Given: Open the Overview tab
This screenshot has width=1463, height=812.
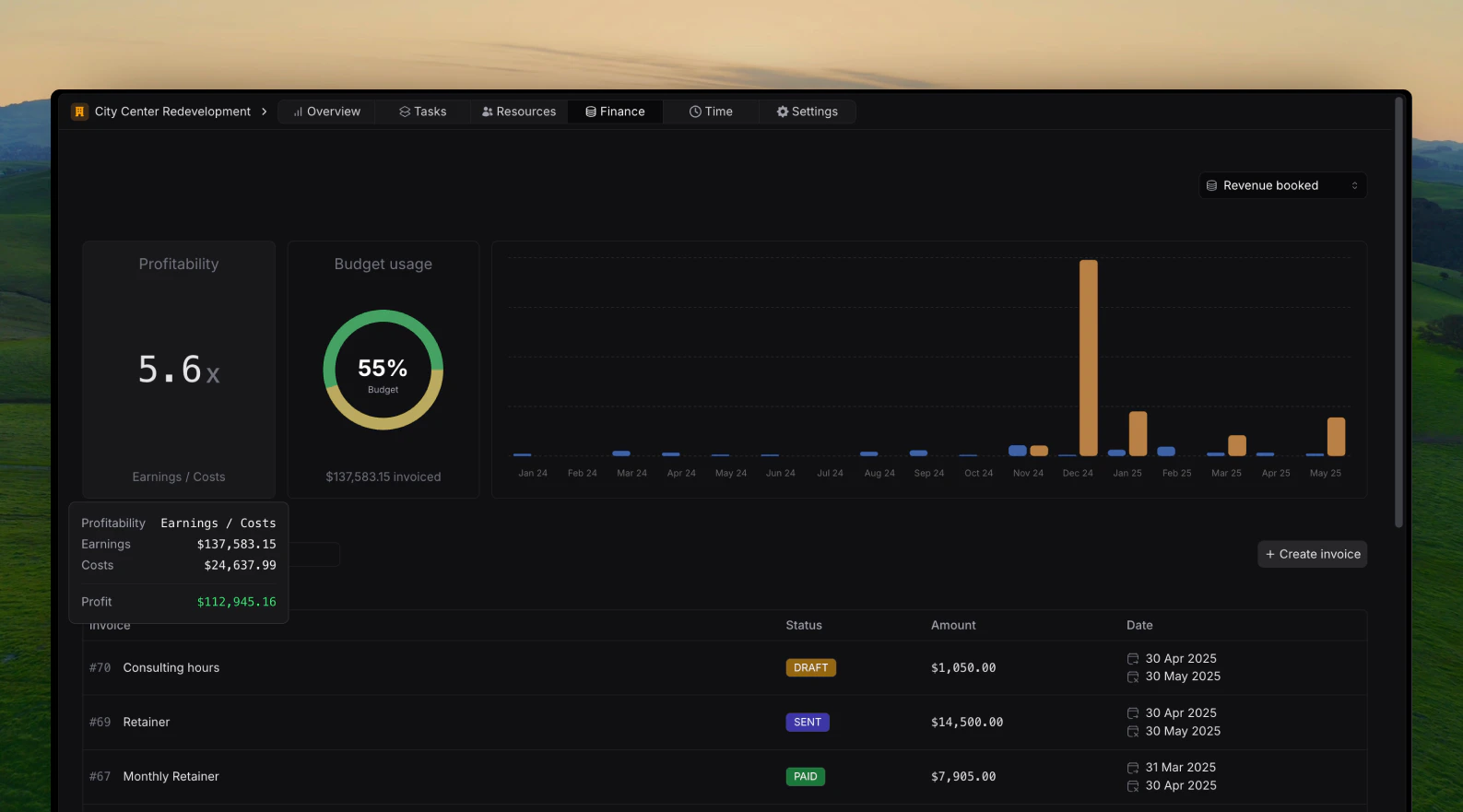Looking at the screenshot, I should tap(326, 112).
